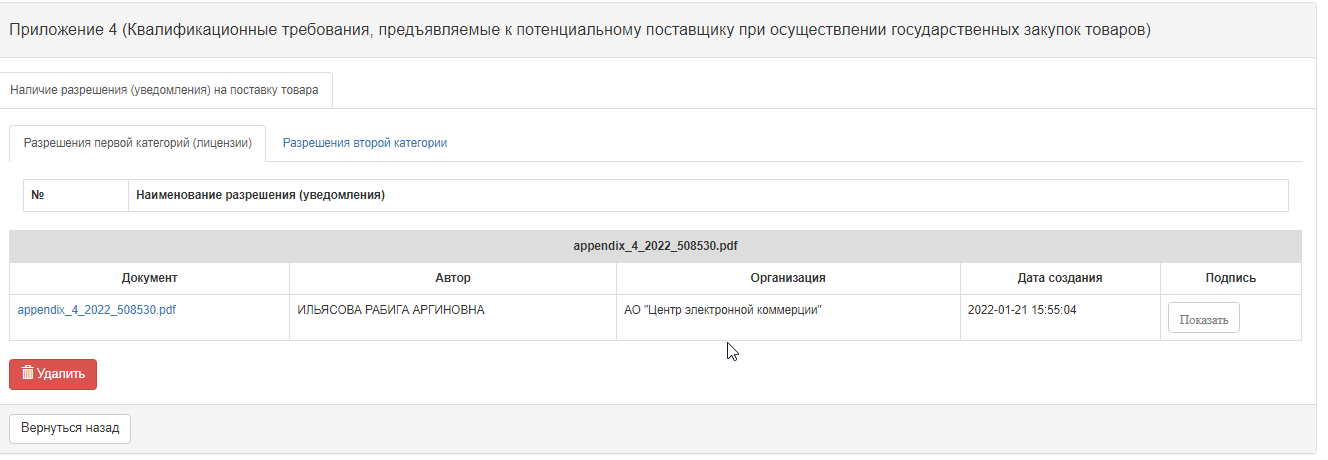Switch to Разрешения первой категорий (лицензии) tab
The image size is (1328, 460).
[137, 143]
